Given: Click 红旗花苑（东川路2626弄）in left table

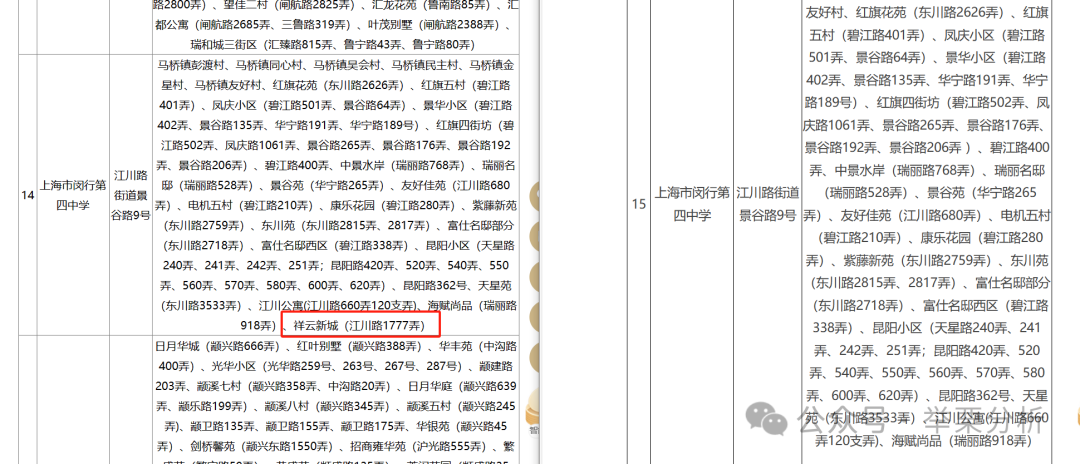Looking at the screenshot, I should coord(338,85).
